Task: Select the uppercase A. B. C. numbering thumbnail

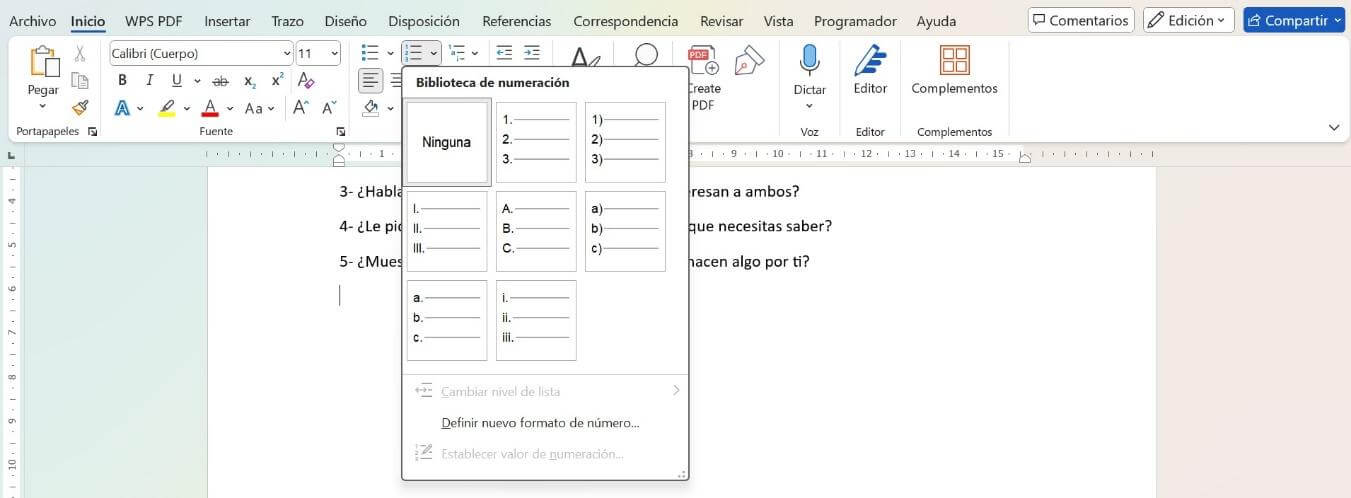Action: (x=536, y=231)
